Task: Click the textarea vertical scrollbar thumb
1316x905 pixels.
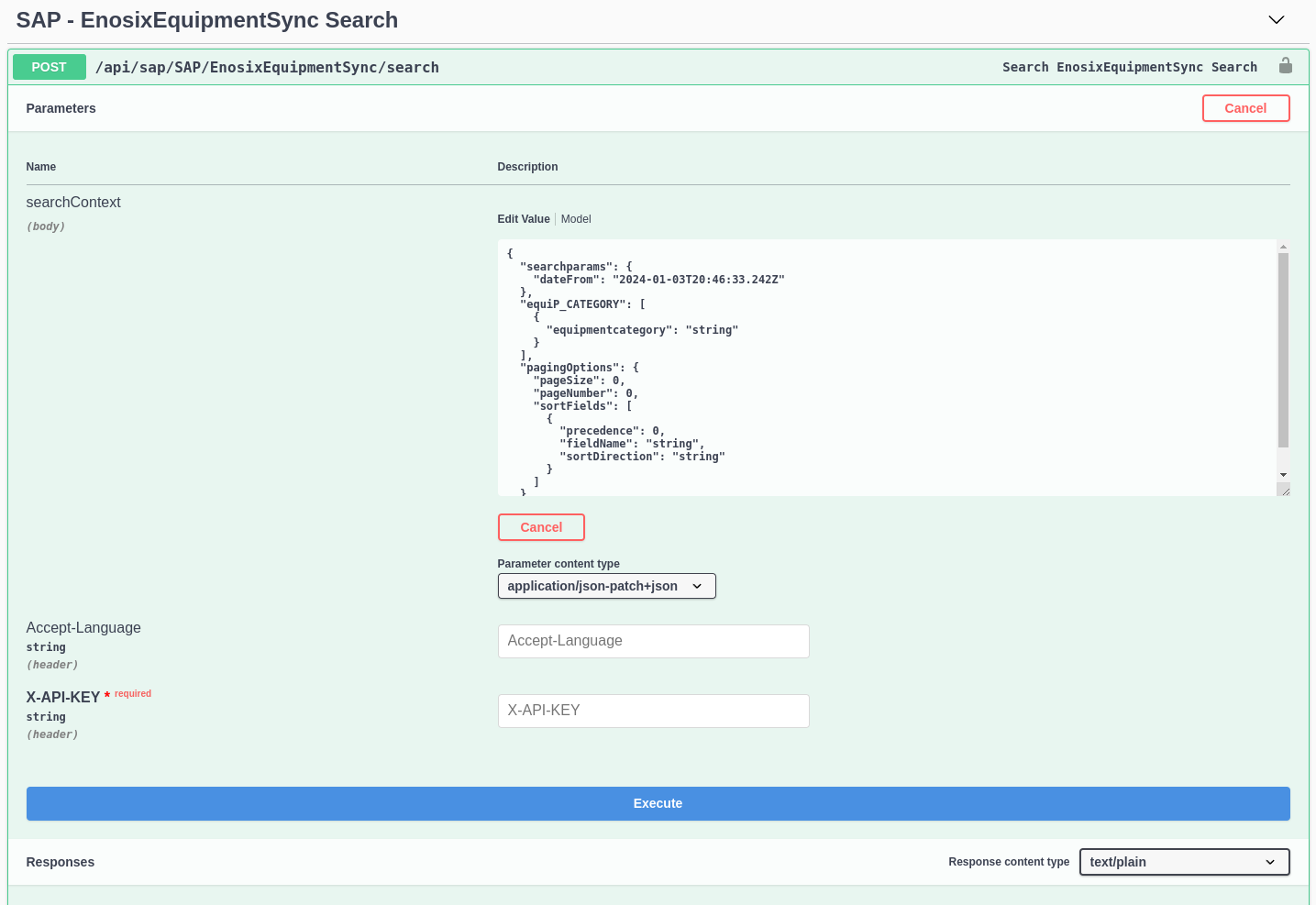Action: [1283, 350]
